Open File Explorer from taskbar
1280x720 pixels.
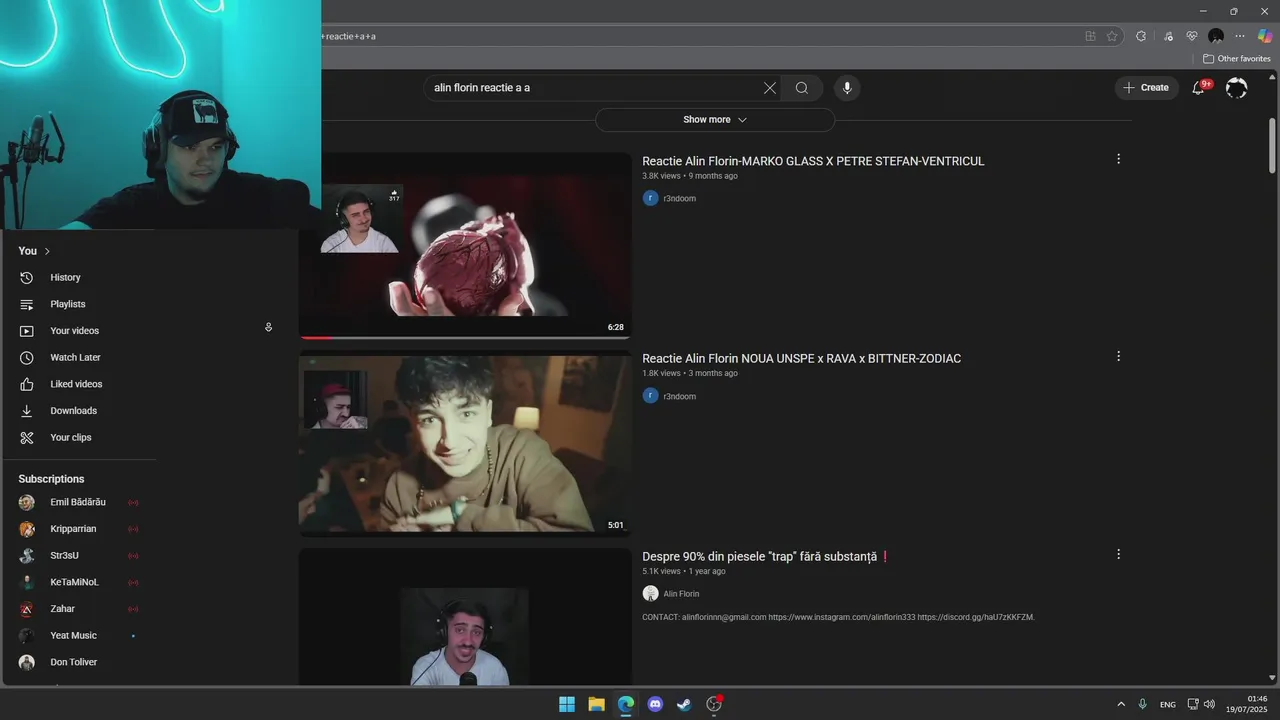click(x=596, y=704)
